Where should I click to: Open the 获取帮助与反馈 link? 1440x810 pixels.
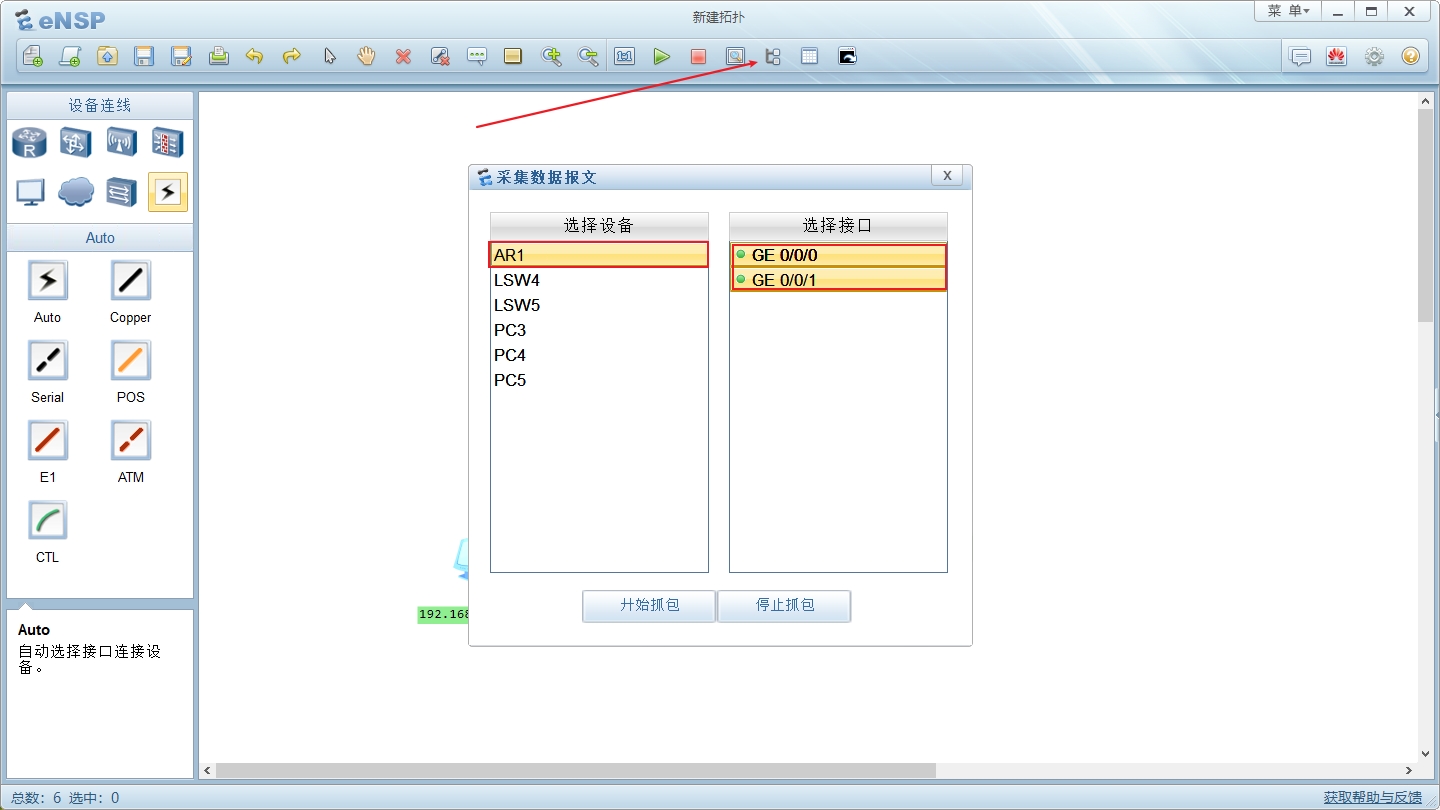click(1372, 797)
